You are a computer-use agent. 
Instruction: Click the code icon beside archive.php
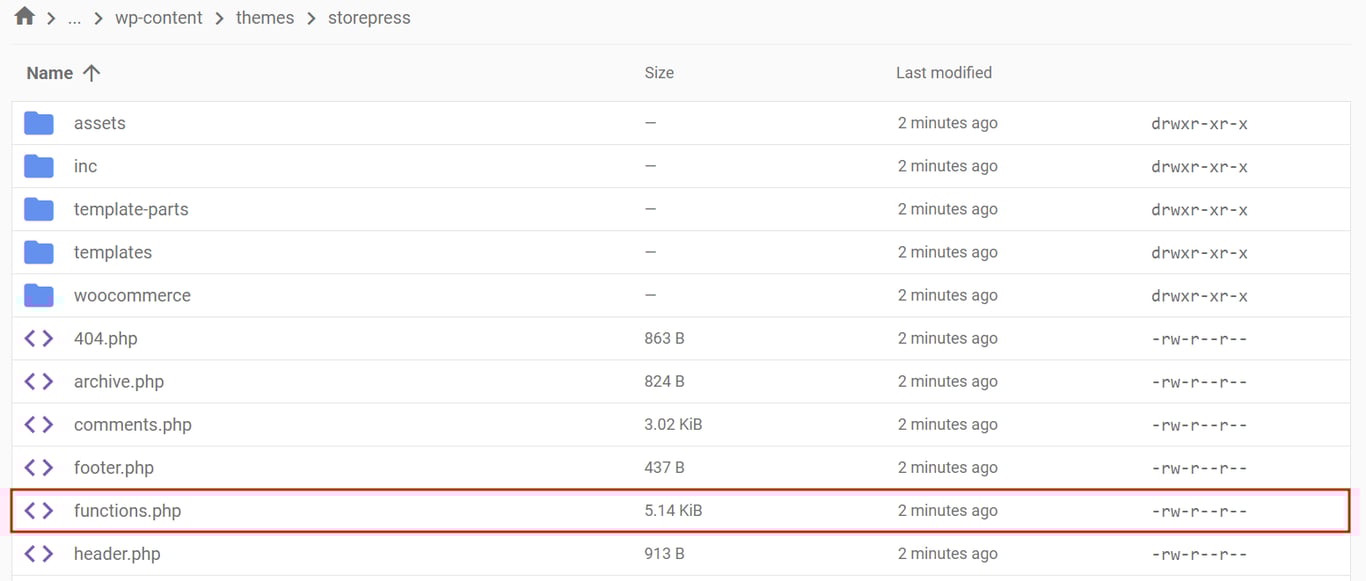click(38, 381)
